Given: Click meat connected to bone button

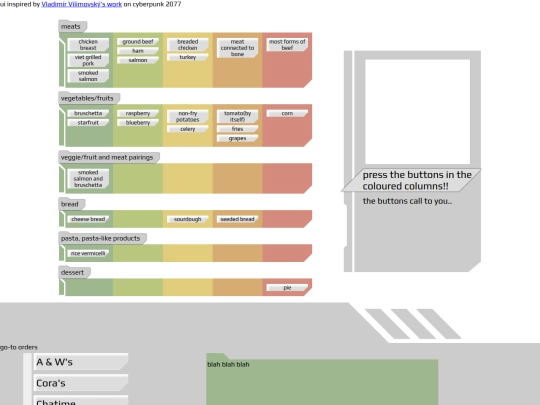Looking at the screenshot, I should click(237, 48).
